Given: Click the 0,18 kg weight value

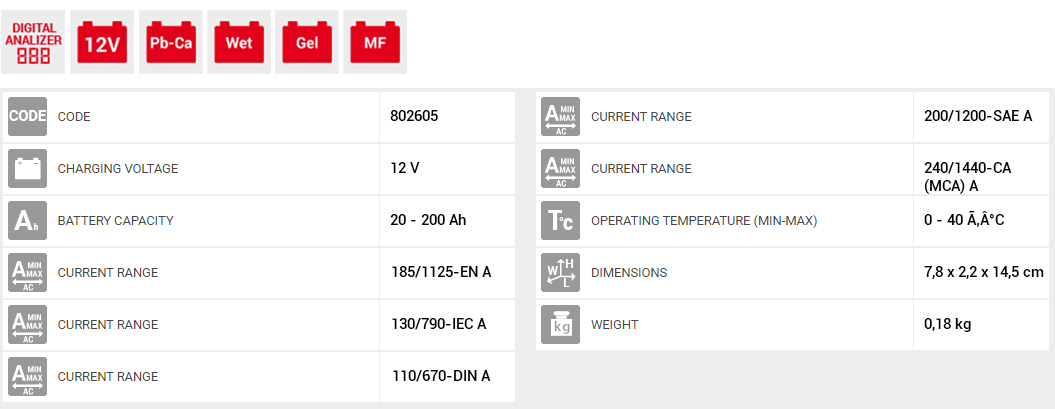Looking at the screenshot, I should click(x=948, y=324).
